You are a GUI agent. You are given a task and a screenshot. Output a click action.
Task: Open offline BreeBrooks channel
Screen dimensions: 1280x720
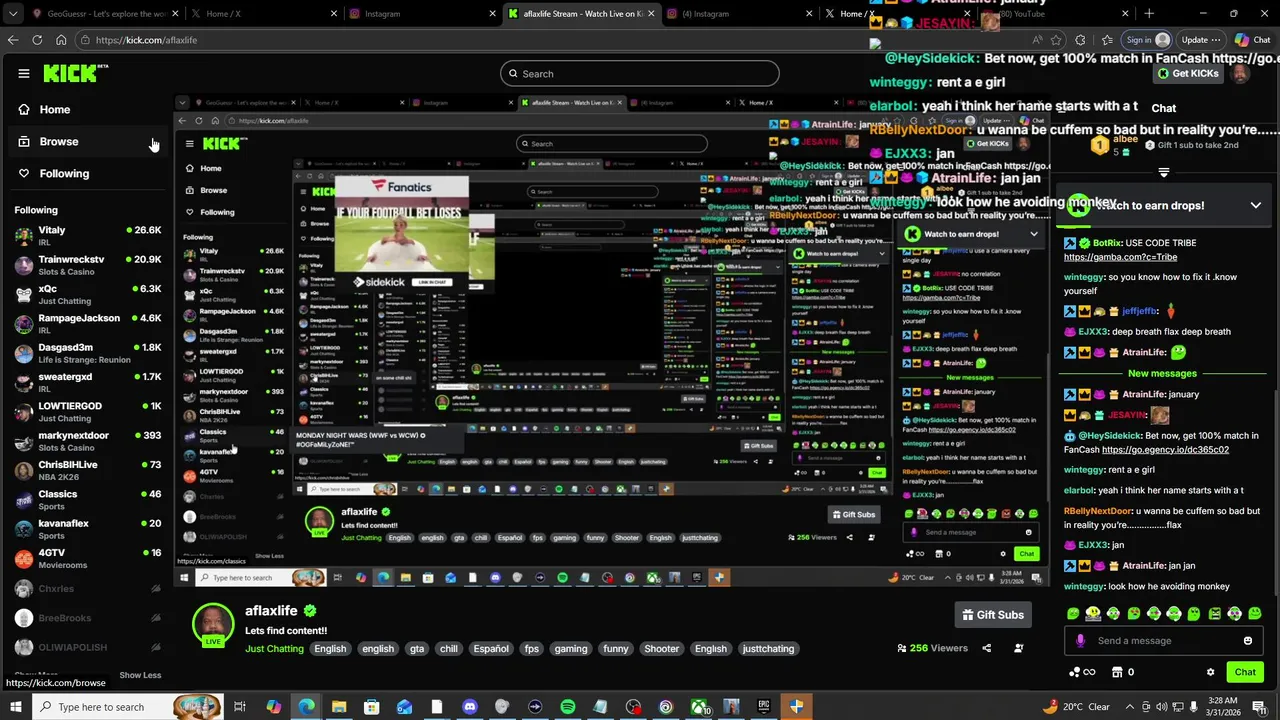click(88, 618)
